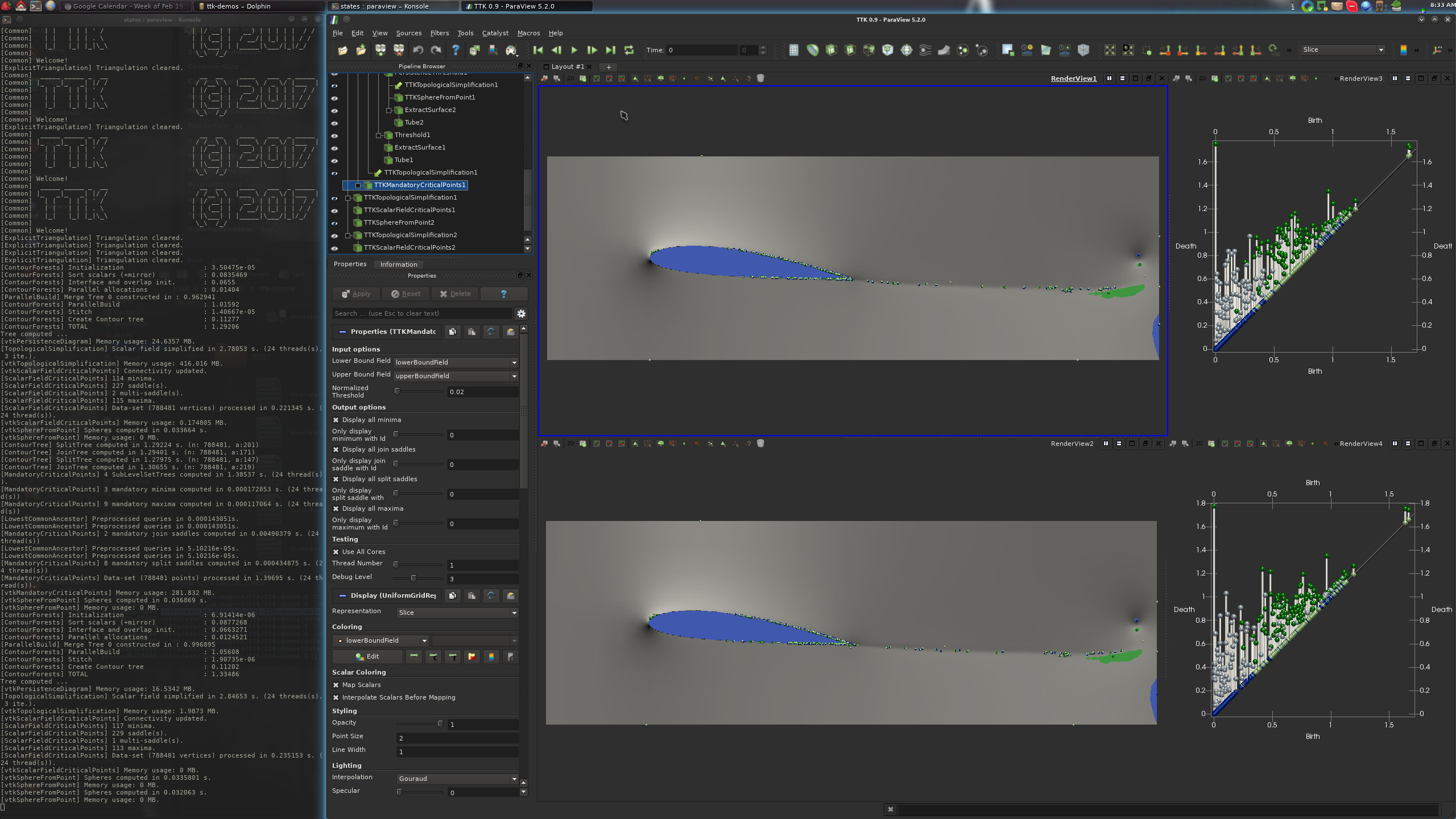Uncheck Display all minima checkbox
This screenshot has height=819, width=1456.
pyautogui.click(x=336, y=420)
